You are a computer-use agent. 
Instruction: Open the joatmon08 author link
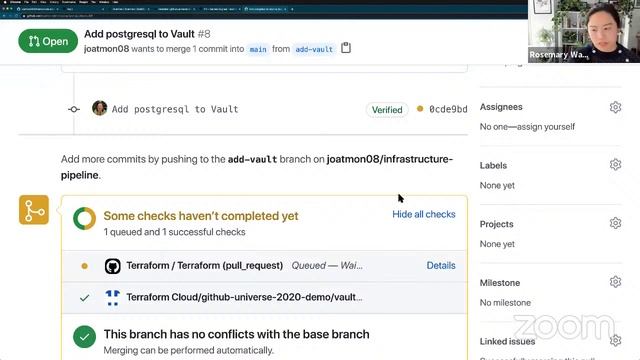click(x=107, y=49)
